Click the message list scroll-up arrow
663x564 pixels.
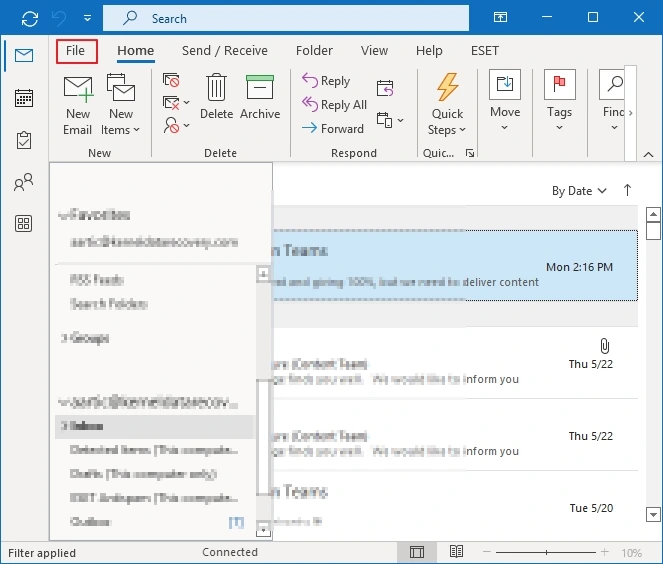pos(653,214)
